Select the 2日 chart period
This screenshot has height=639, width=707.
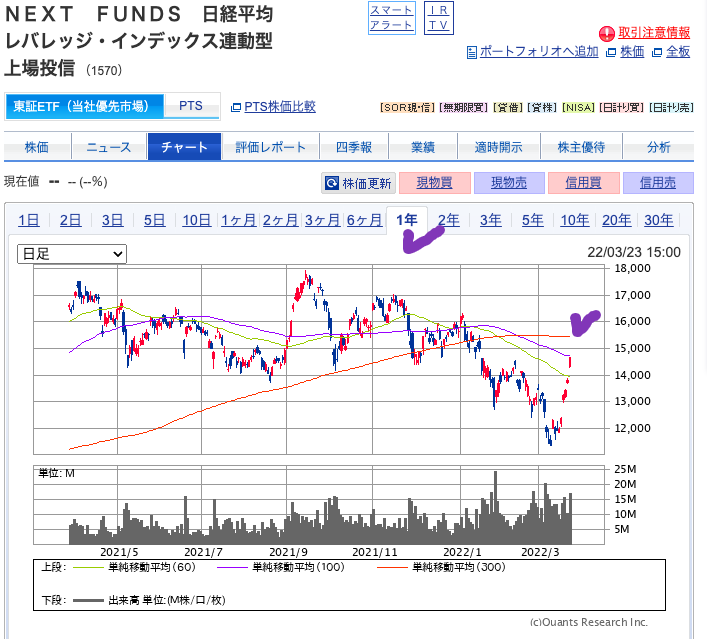point(70,221)
